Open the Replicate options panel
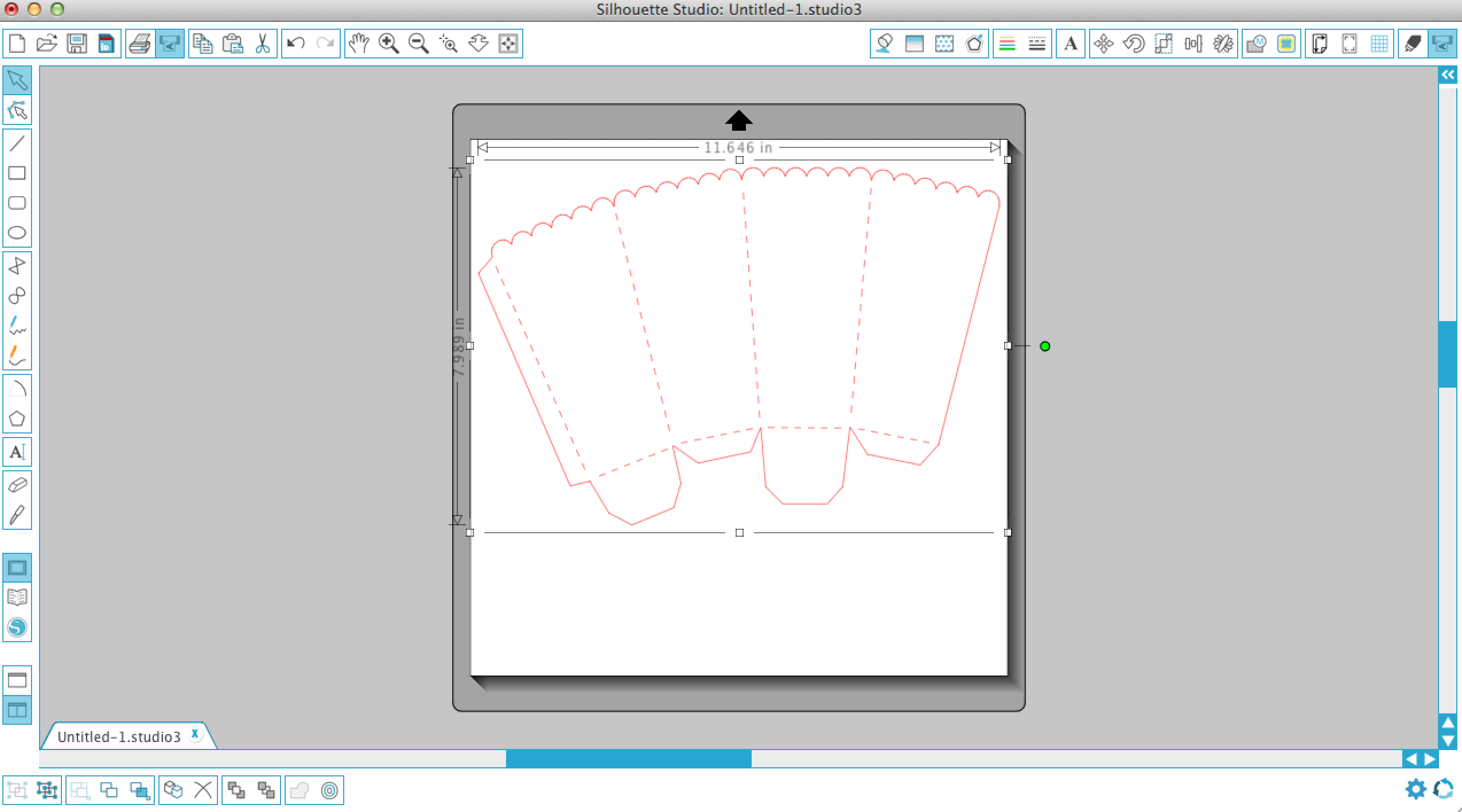Image resolution: width=1462 pixels, height=812 pixels. point(1223,44)
